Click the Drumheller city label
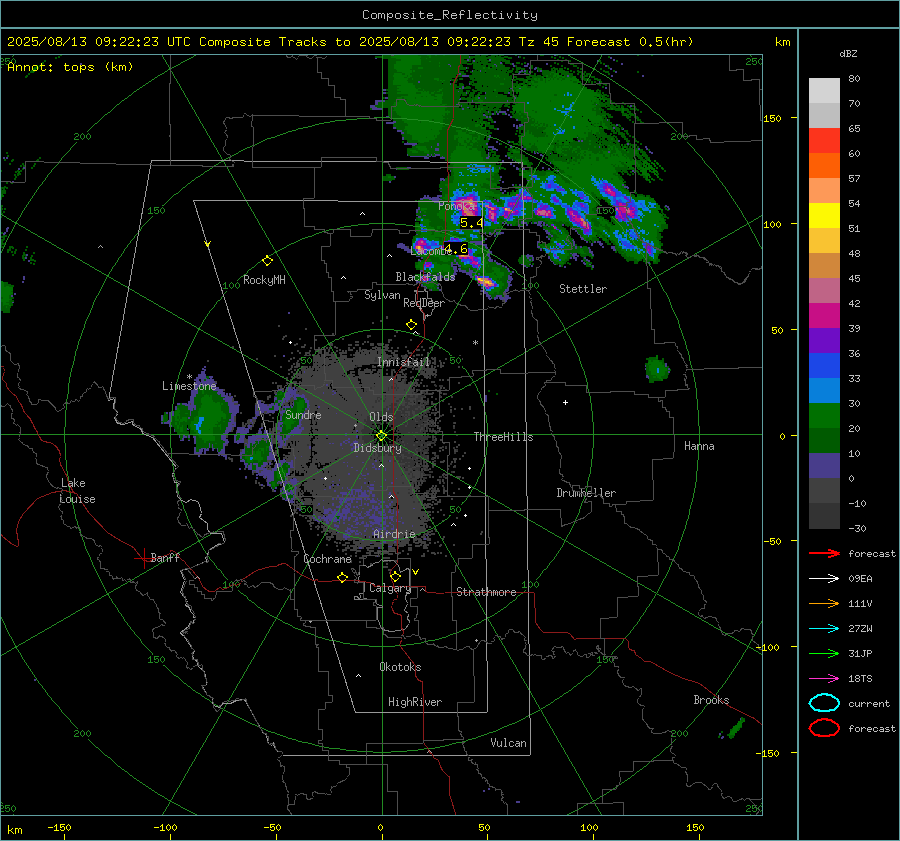900x841 pixels. (x=586, y=493)
